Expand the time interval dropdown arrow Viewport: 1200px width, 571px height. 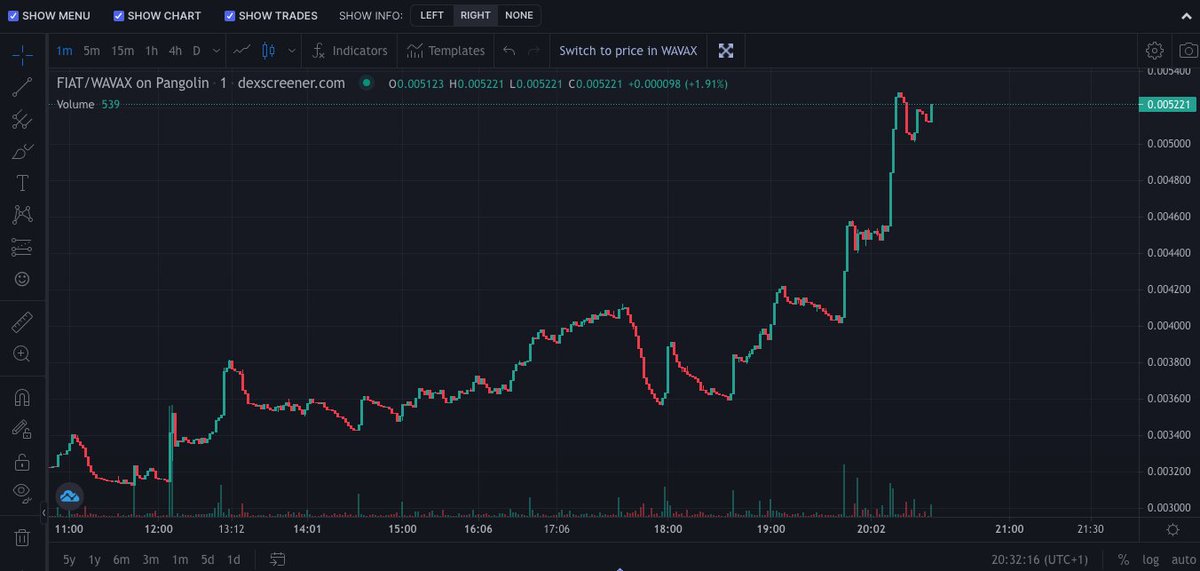(x=217, y=50)
